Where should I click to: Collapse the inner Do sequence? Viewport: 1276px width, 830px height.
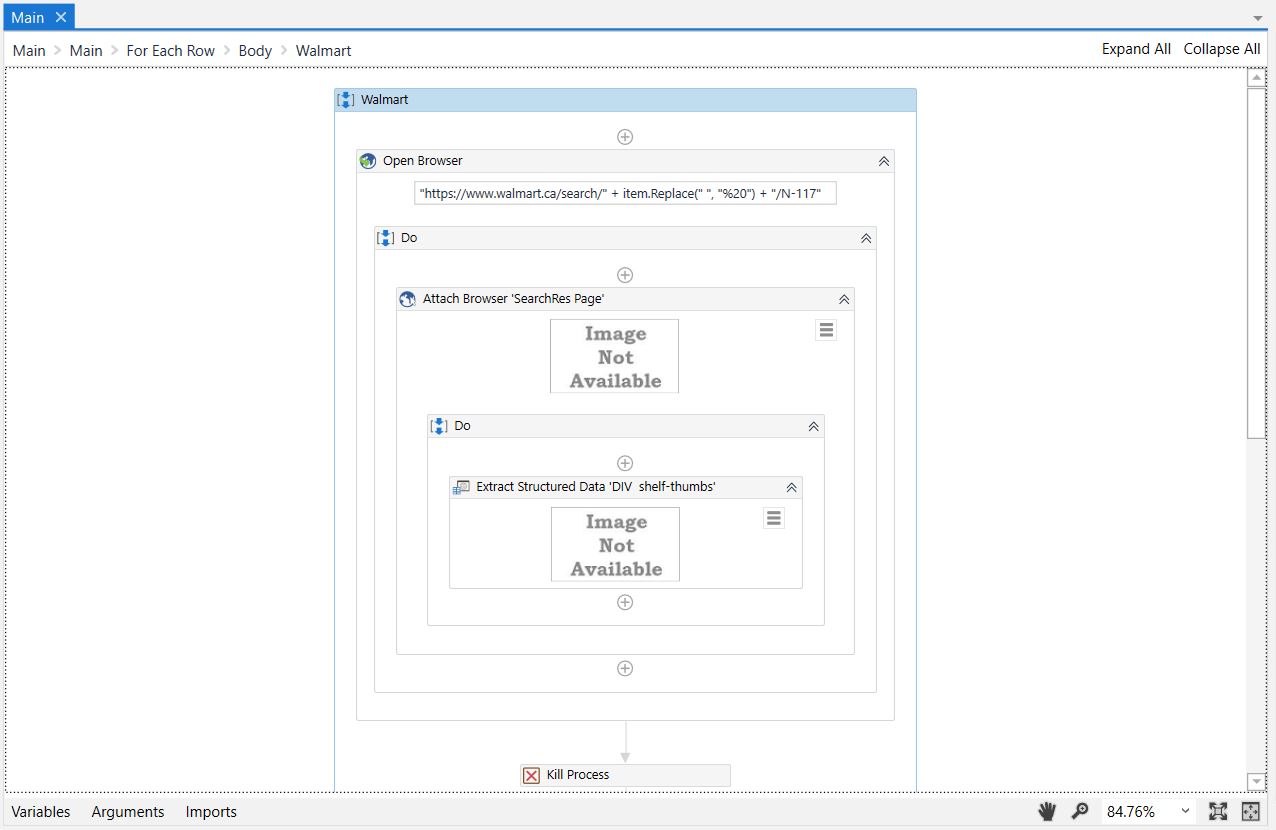point(814,426)
